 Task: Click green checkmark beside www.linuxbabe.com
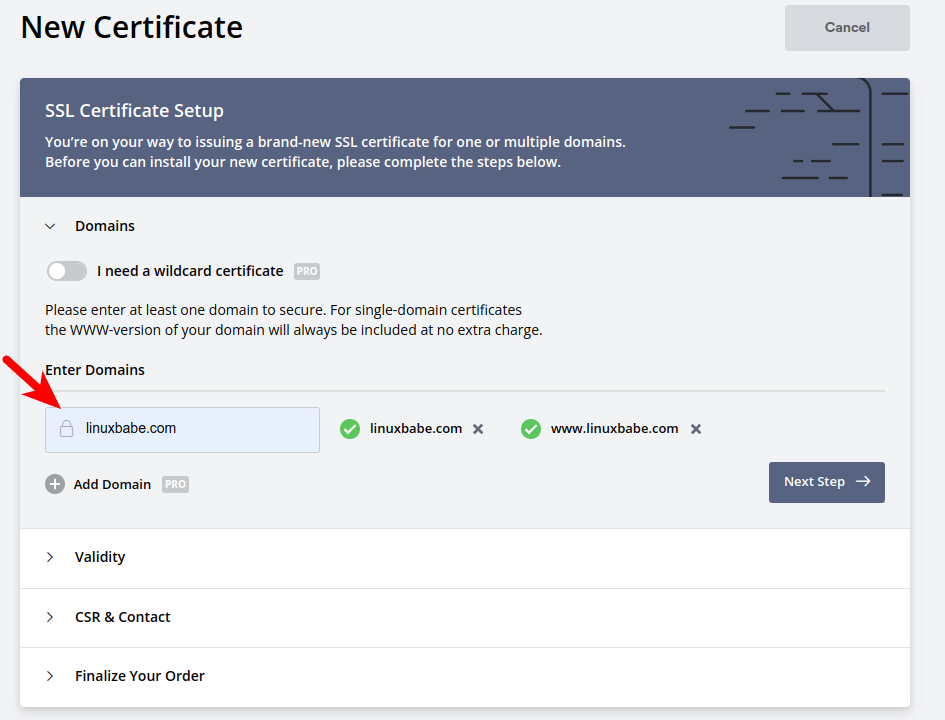coord(531,429)
